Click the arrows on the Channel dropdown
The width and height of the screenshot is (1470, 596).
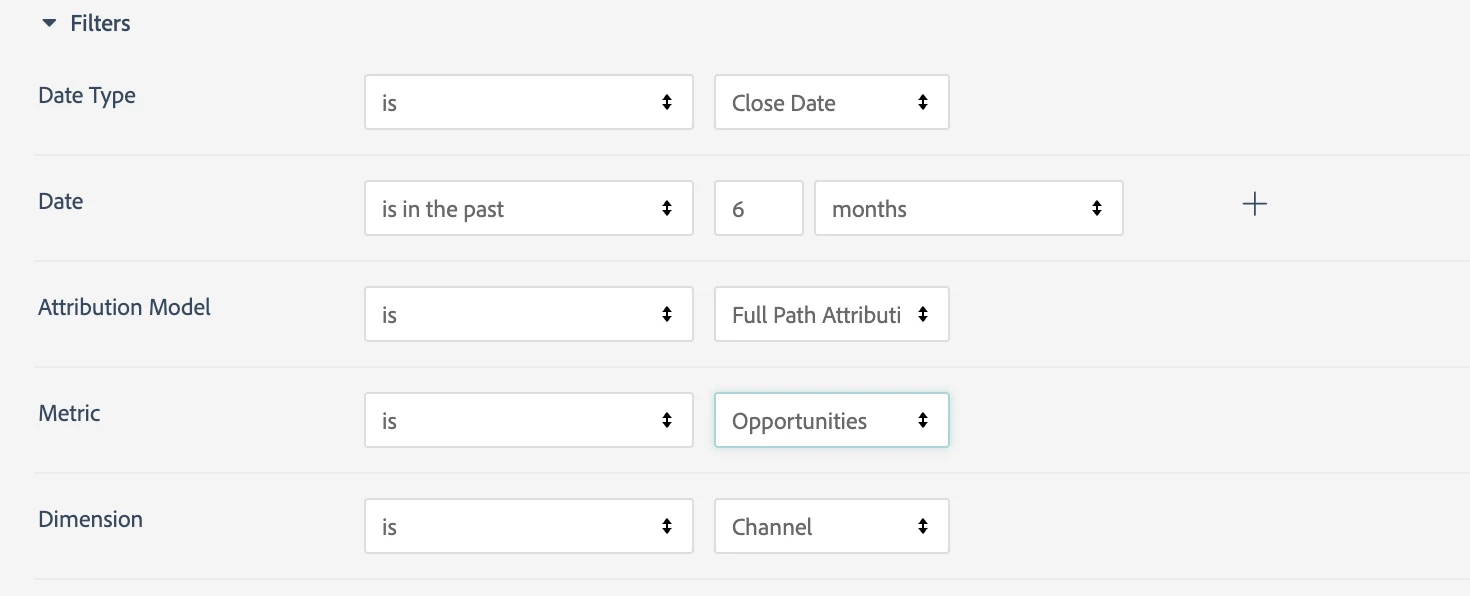click(x=922, y=526)
